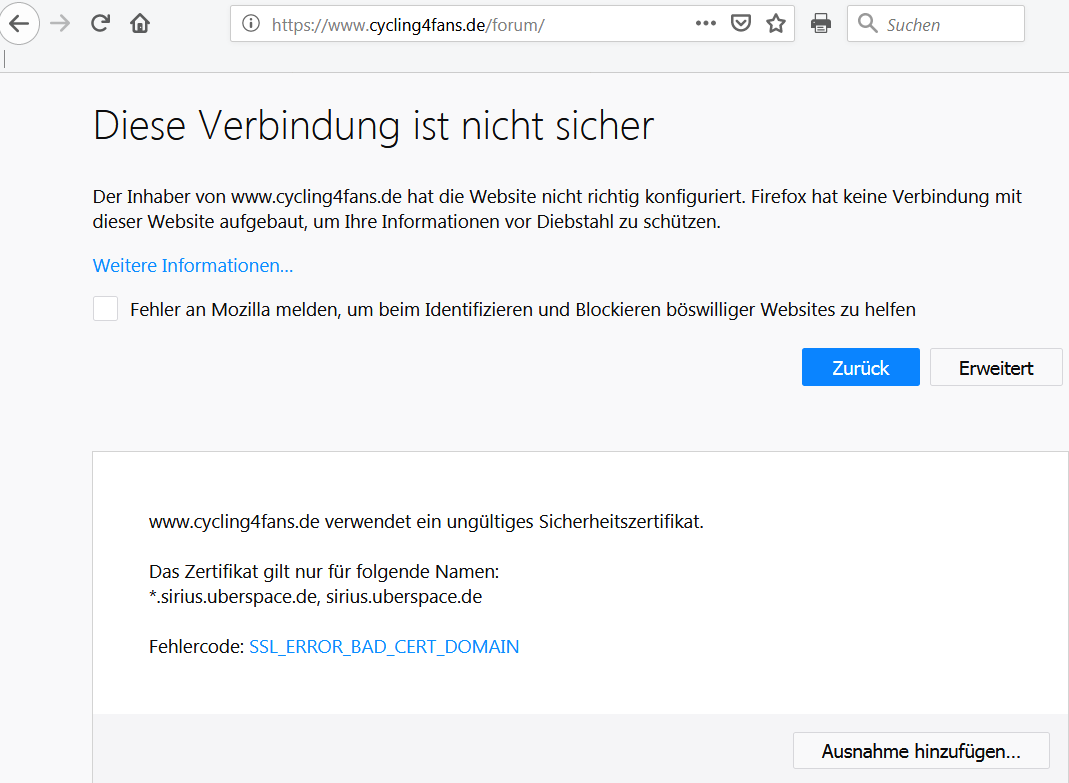Collapse details via the Erweitert button
The height and width of the screenshot is (783, 1069).
pyautogui.click(x=995, y=368)
